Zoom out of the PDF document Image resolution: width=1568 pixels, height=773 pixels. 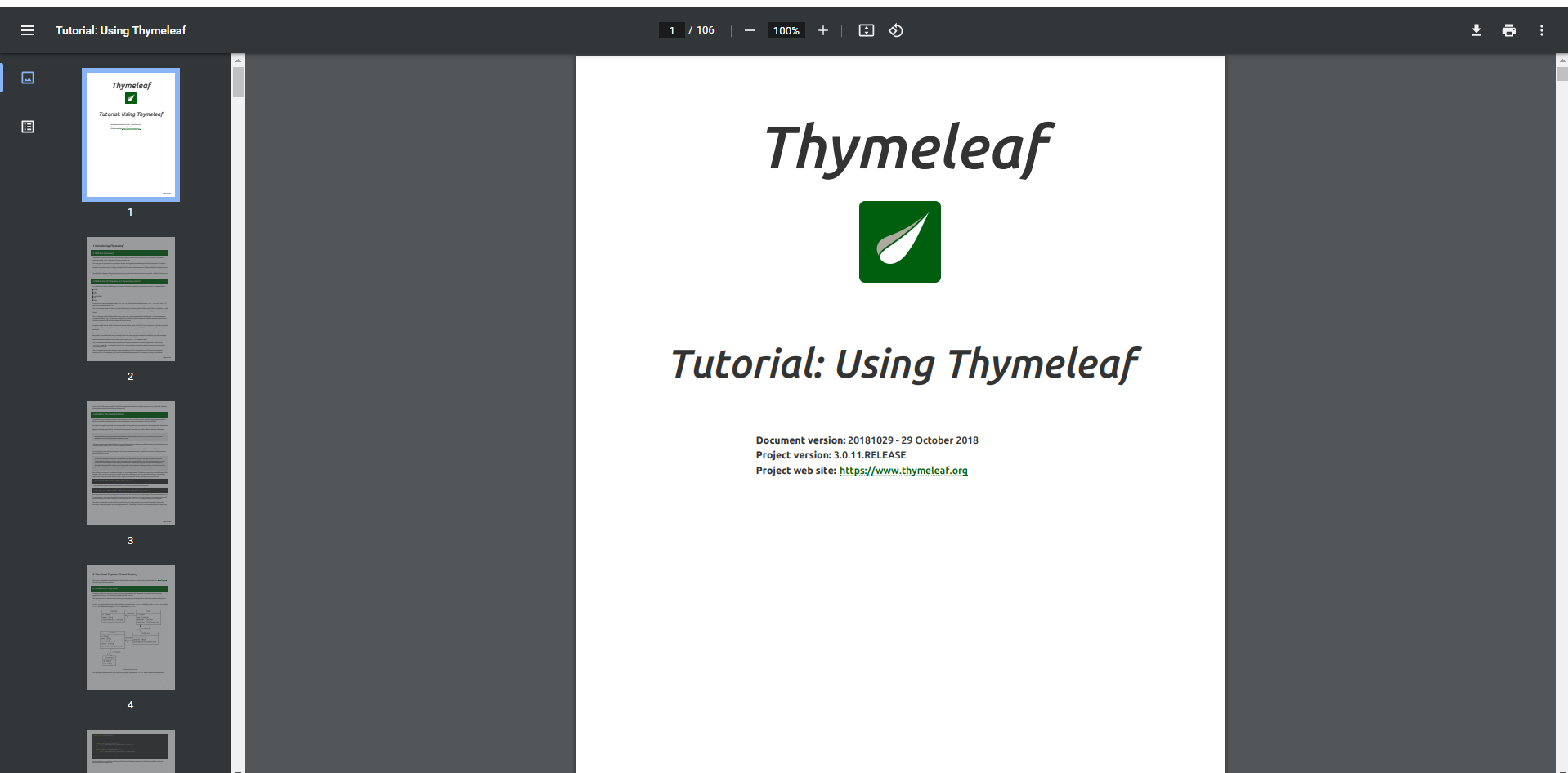click(x=748, y=30)
